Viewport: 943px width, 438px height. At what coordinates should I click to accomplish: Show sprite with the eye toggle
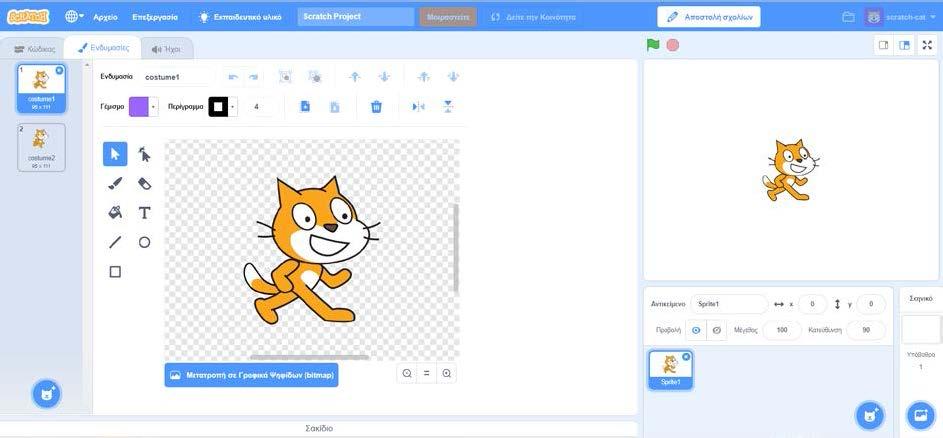(696, 330)
